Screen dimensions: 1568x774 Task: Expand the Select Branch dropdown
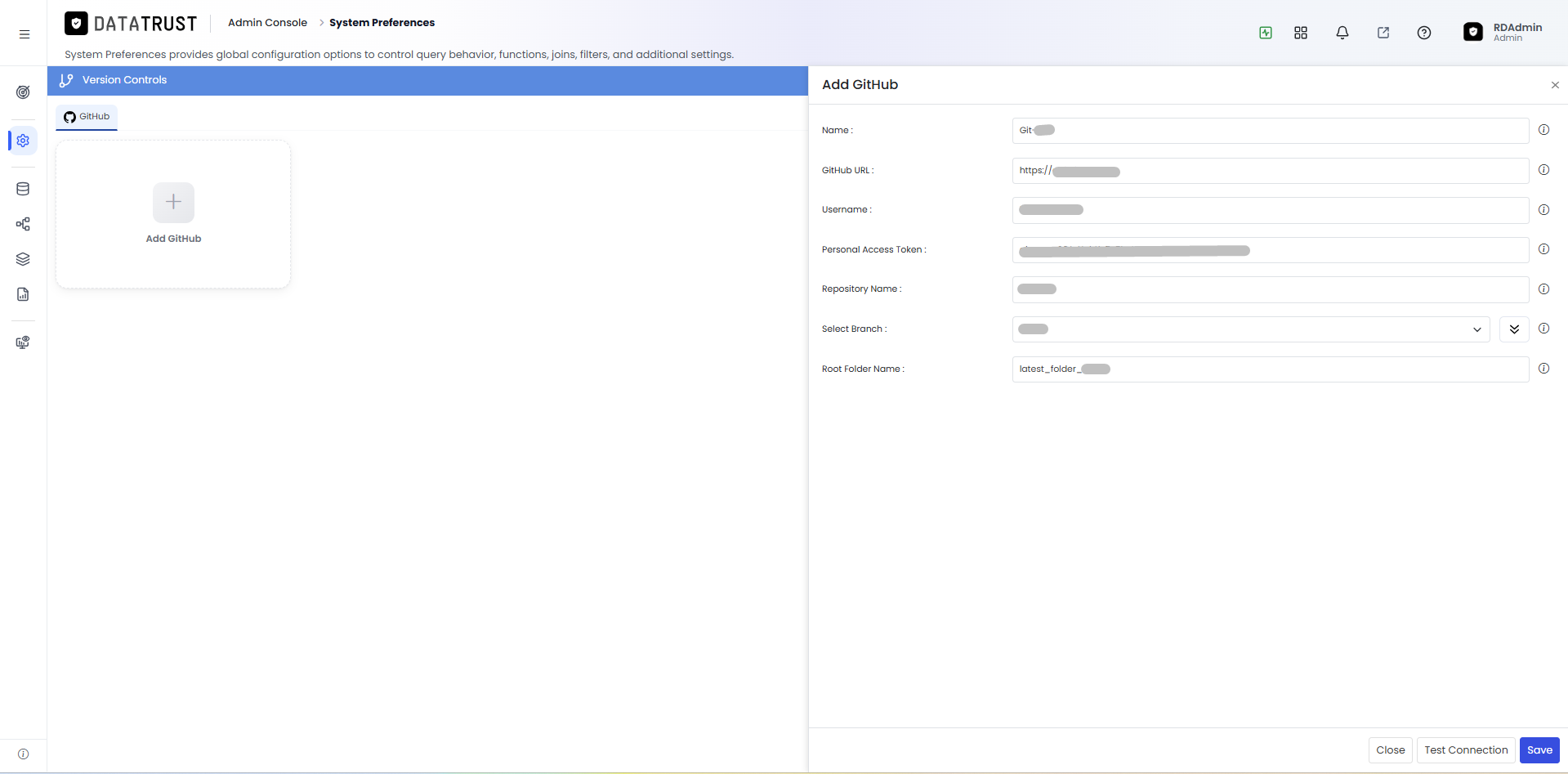click(x=1251, y=329)
